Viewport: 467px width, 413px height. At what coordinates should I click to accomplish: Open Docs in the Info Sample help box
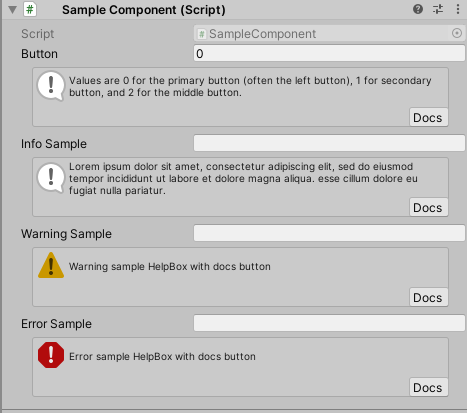pyautogui.click(x=428, y=207)
